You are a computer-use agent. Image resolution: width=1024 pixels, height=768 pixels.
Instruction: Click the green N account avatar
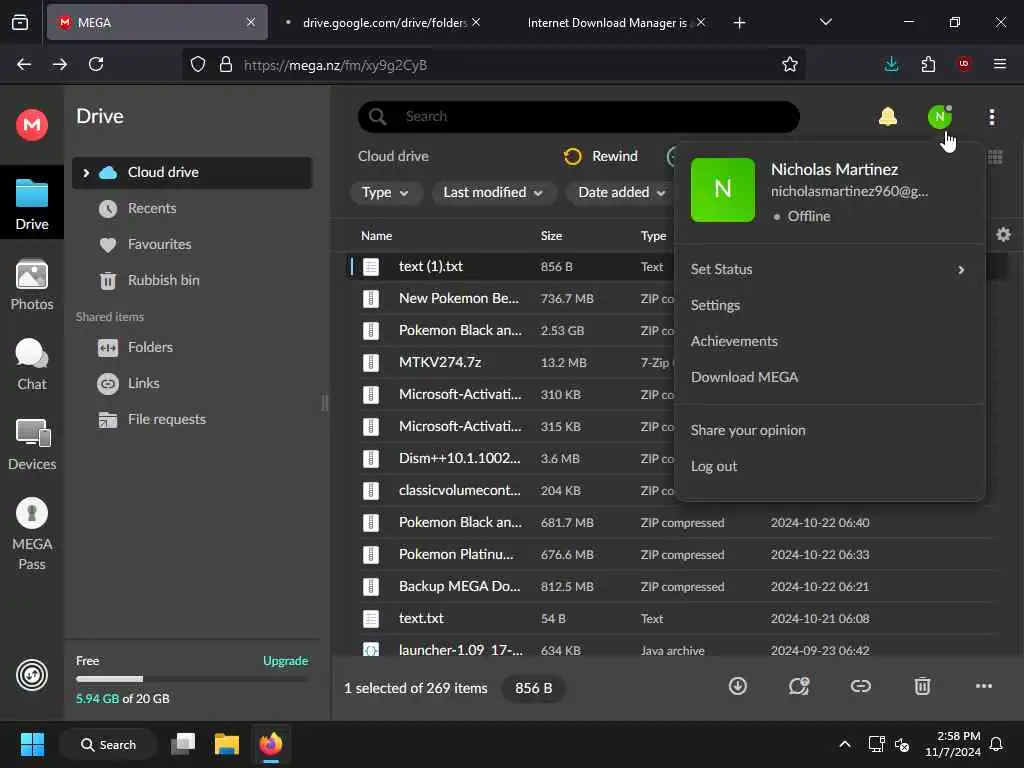pyautogui.click(x=939, y=117)
